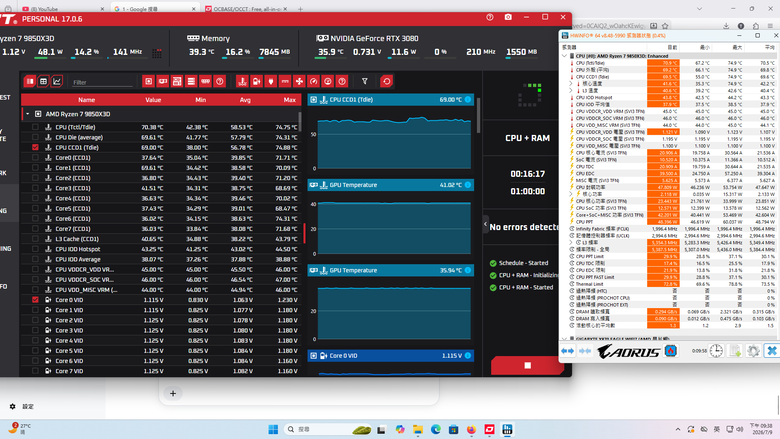The image size is (780, 439).
Task: Click the plus button below OCCT window
Action: point(173,393)
